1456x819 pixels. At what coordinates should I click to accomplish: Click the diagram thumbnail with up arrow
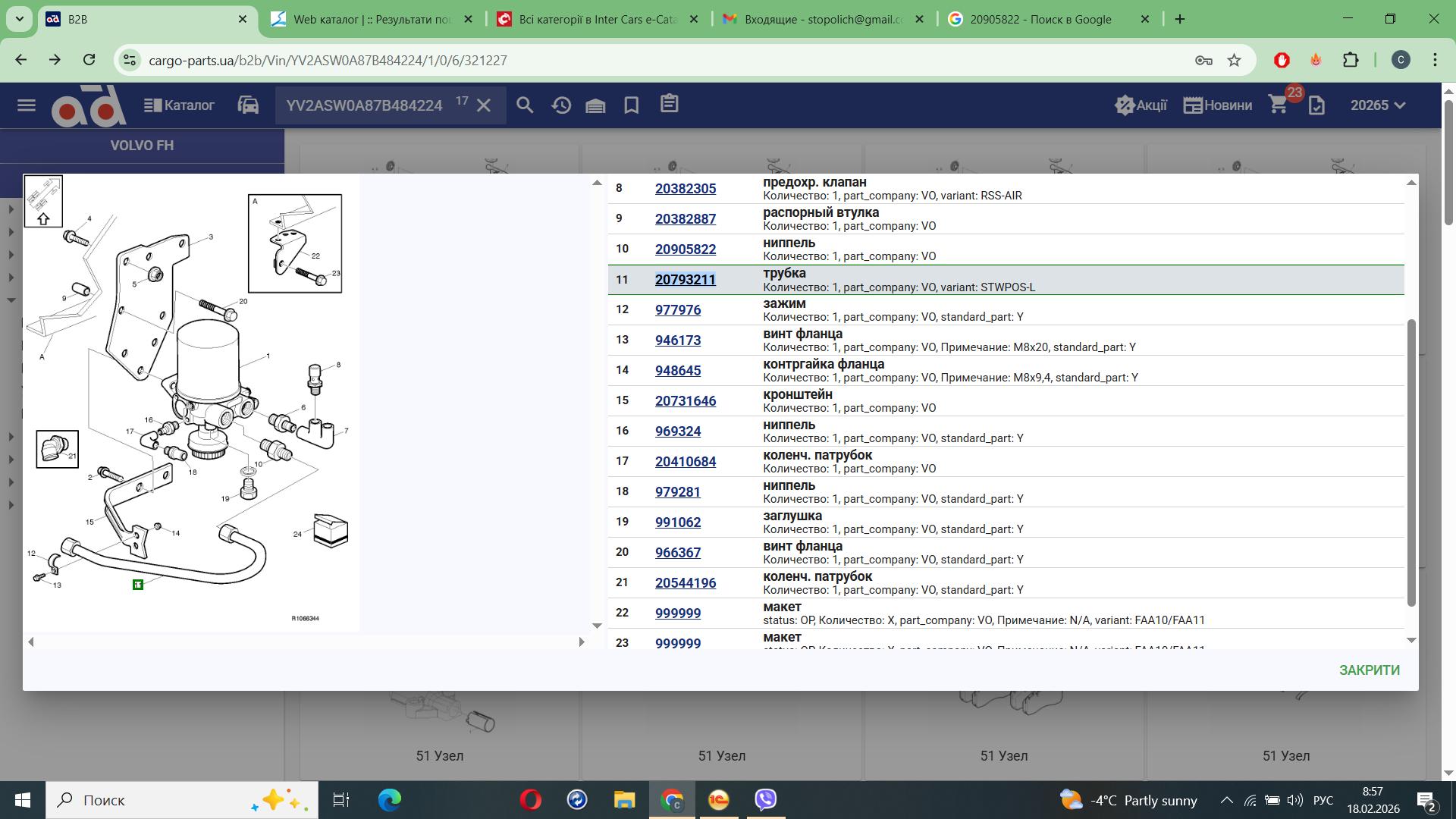[43, 201]
